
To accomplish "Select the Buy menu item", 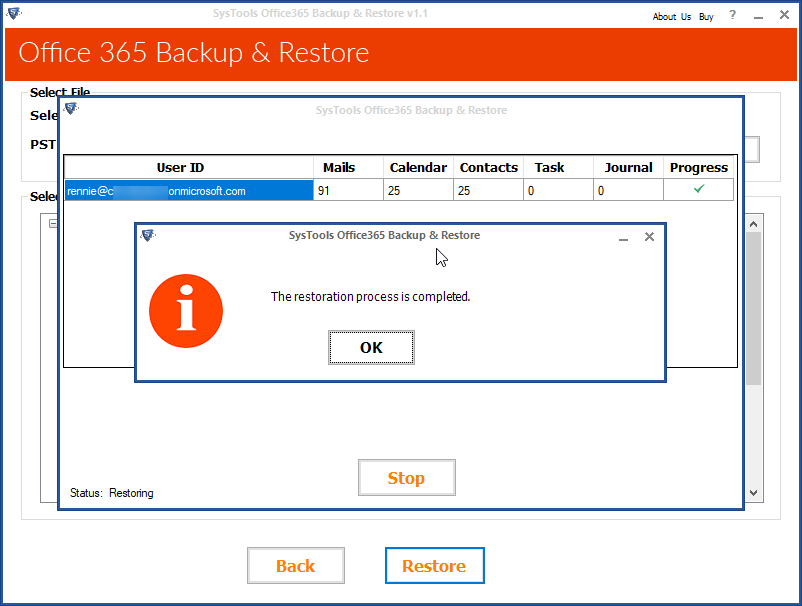I will (x=706, y=16).
